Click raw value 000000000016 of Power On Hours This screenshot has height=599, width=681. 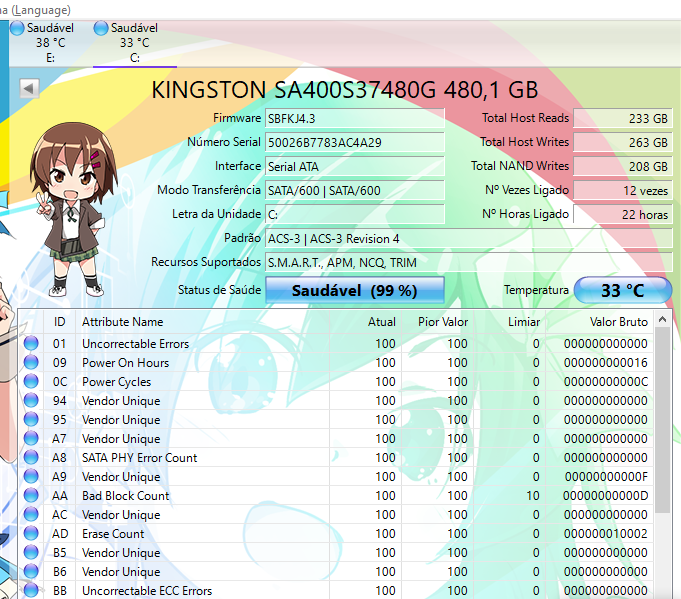[x=606, y=363]
